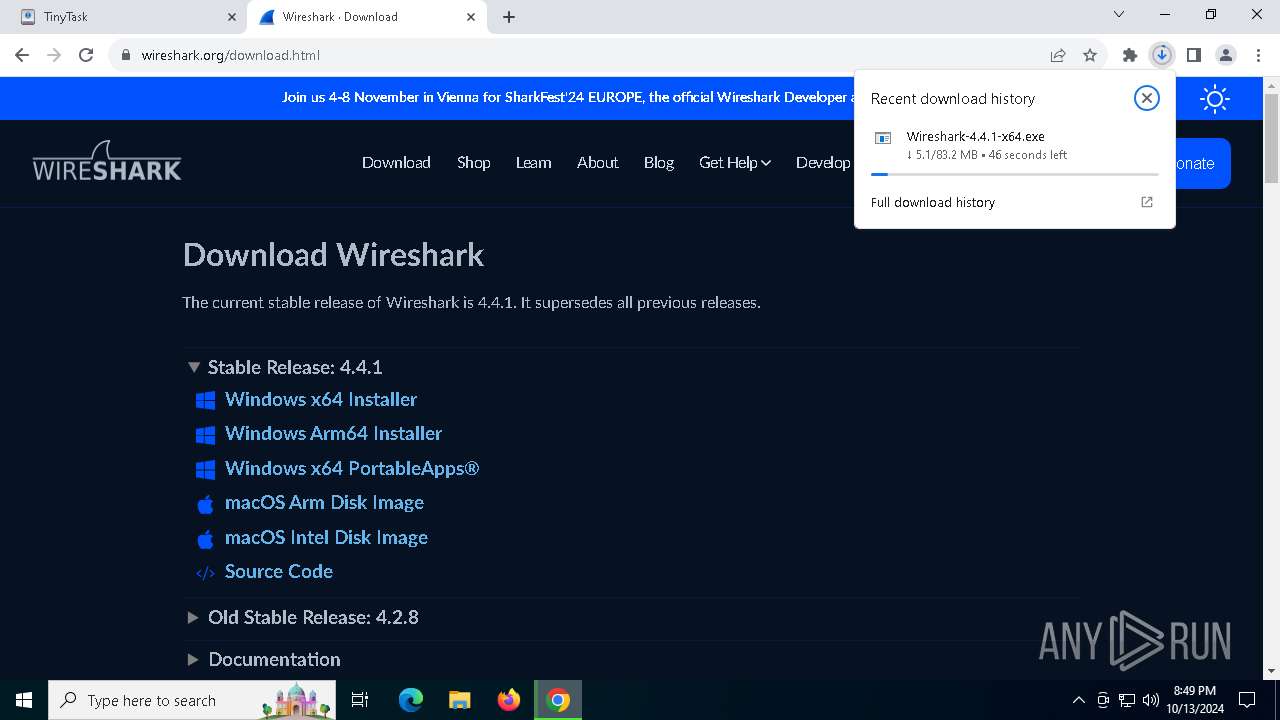Open the Shop nav menu item
1280x720 pixels.
point(473,162)
